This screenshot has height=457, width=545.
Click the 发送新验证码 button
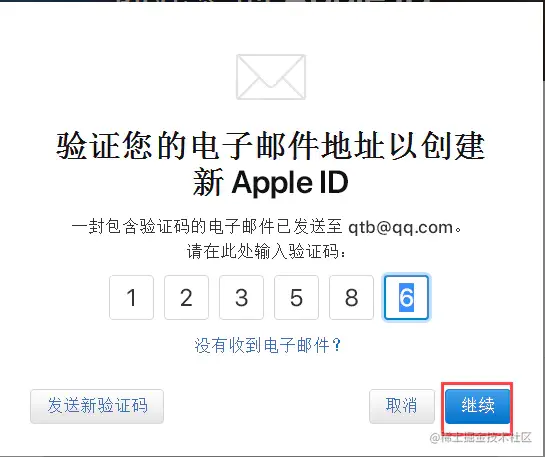[97, 406]
